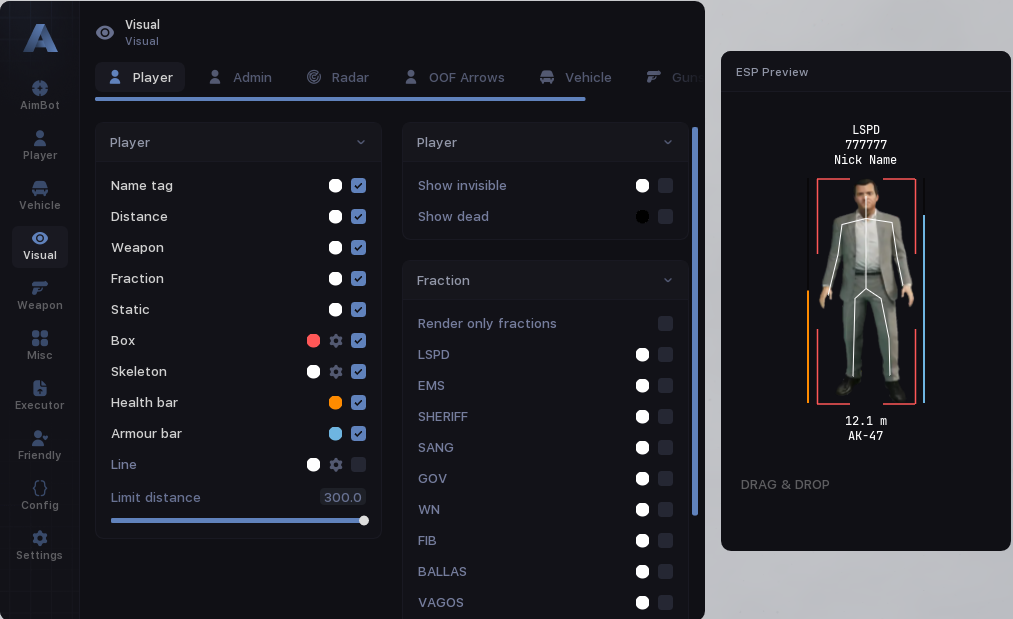Click the eye icon beside Visual title
1013x619 pixels.
coord(105,32)
